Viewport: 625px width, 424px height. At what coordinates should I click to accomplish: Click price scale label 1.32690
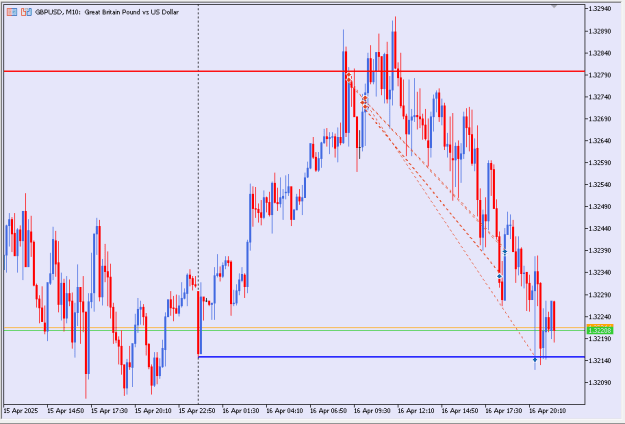tap(599, 119)
